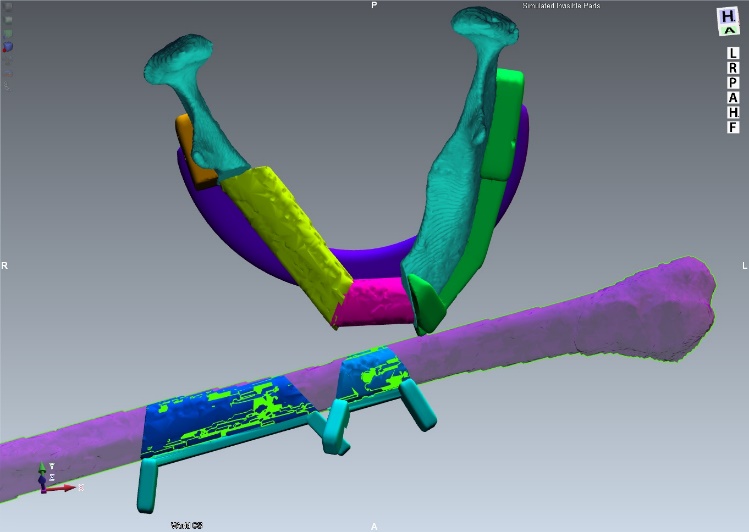Switch to Right view with R button

pos(734,68)
